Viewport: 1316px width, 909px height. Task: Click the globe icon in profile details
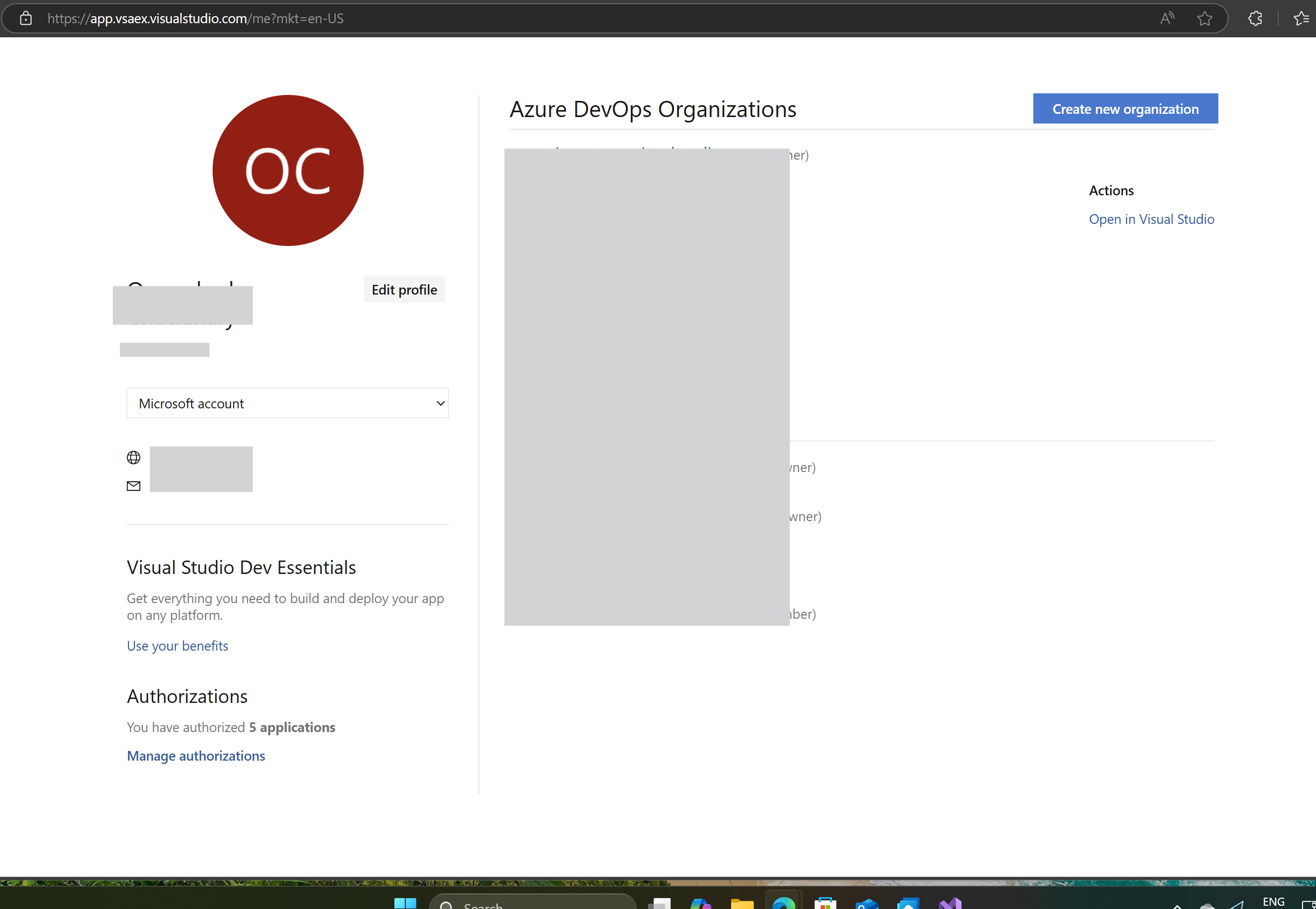coord(133,457)
